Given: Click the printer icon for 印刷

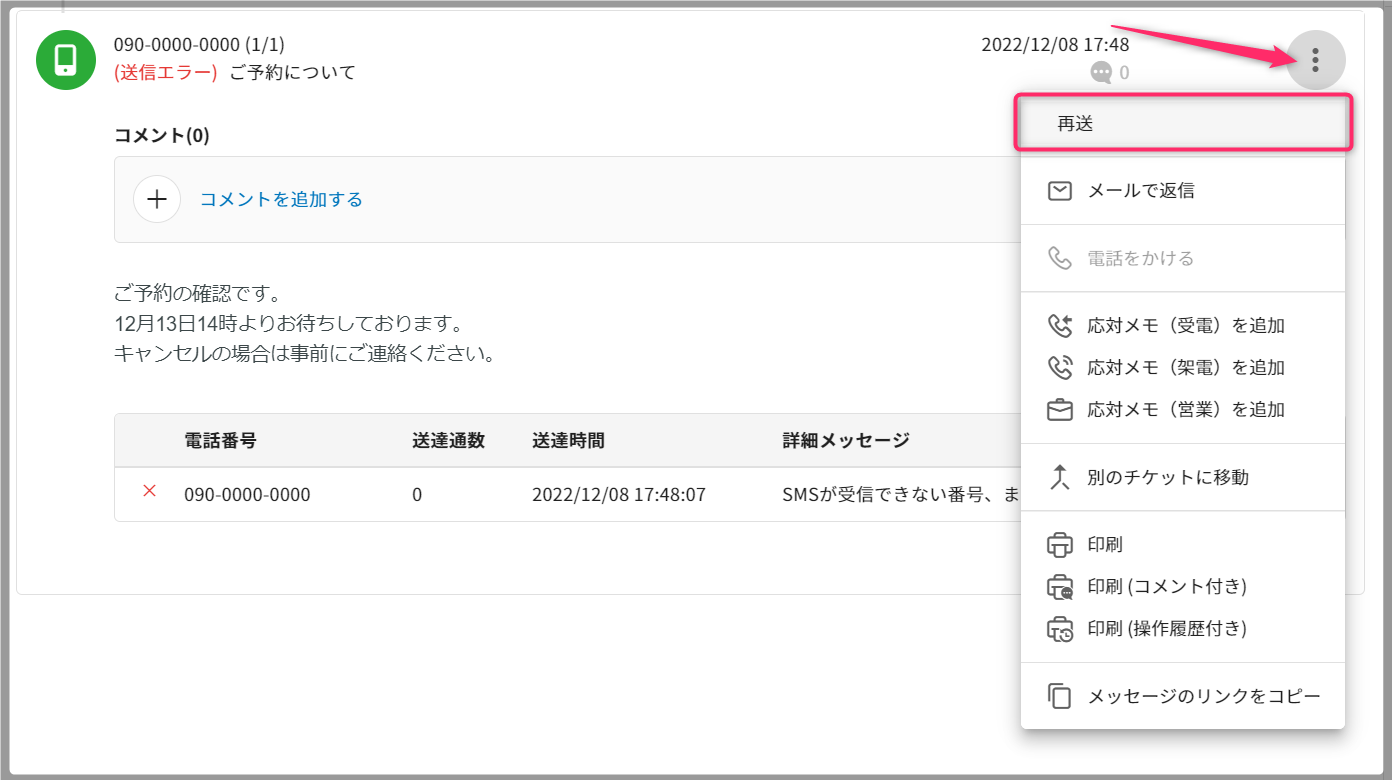Looking at the screenshot, I should 1060,545.
